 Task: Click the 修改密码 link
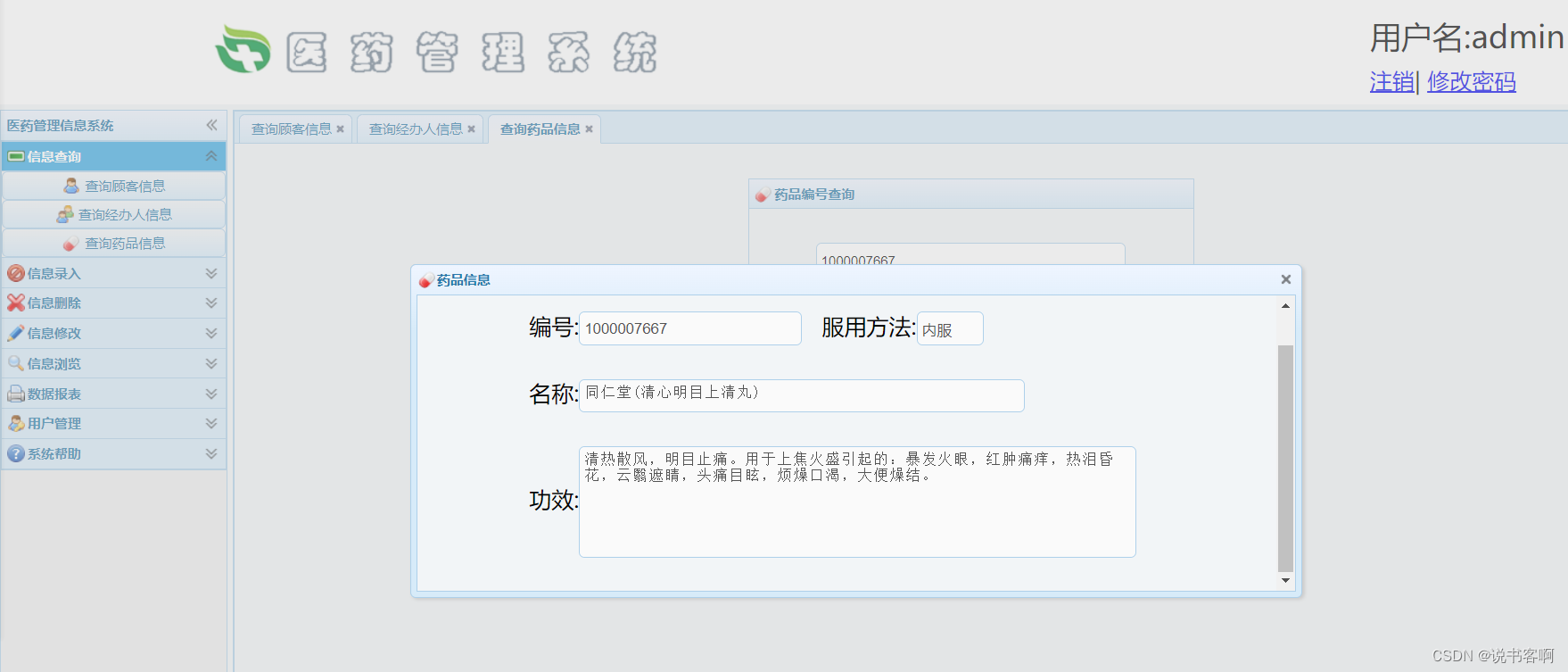[x=1472, y=82]
